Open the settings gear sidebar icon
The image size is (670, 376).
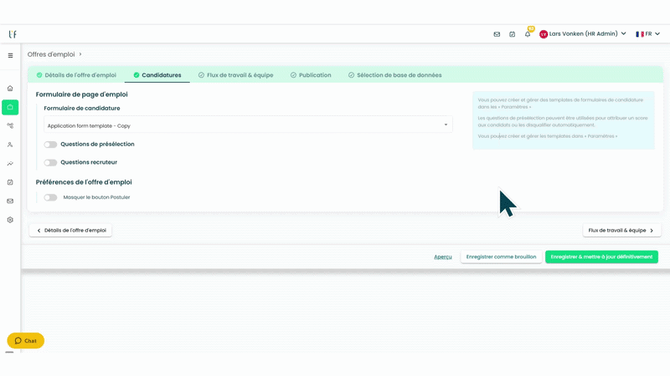click(x=10, y=220)
